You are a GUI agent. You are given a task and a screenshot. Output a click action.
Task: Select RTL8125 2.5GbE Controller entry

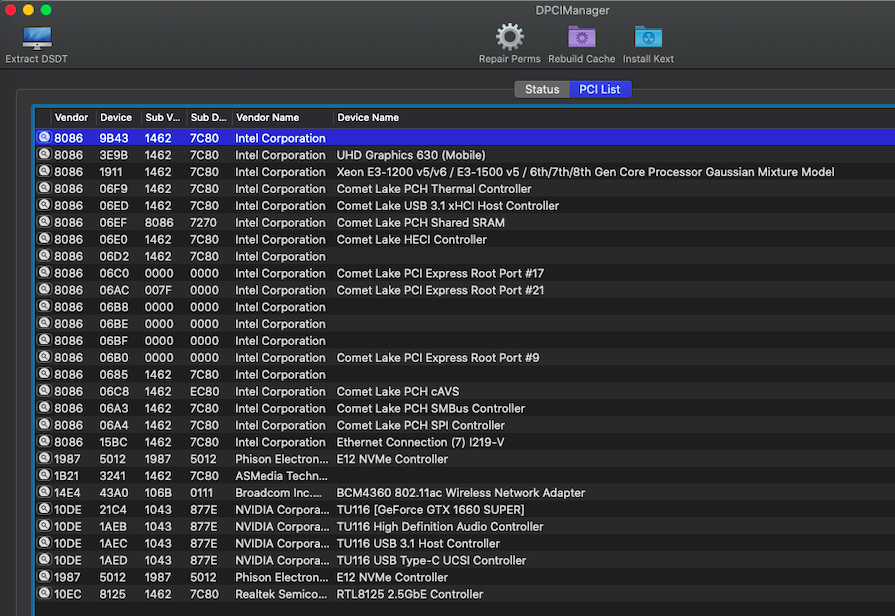click(x=410, y=594)
